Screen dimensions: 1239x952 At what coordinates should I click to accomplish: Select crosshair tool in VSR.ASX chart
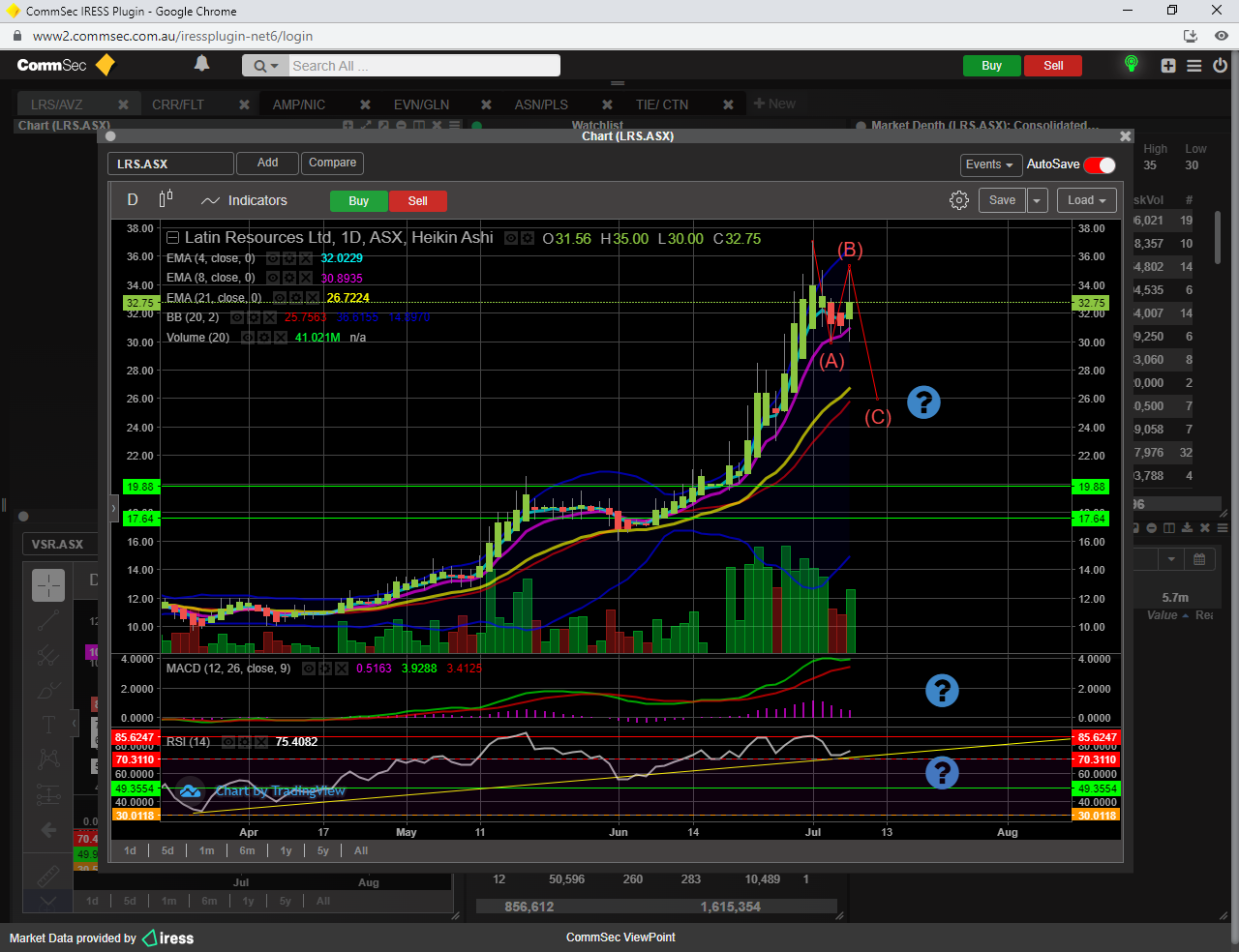[48, 584]
